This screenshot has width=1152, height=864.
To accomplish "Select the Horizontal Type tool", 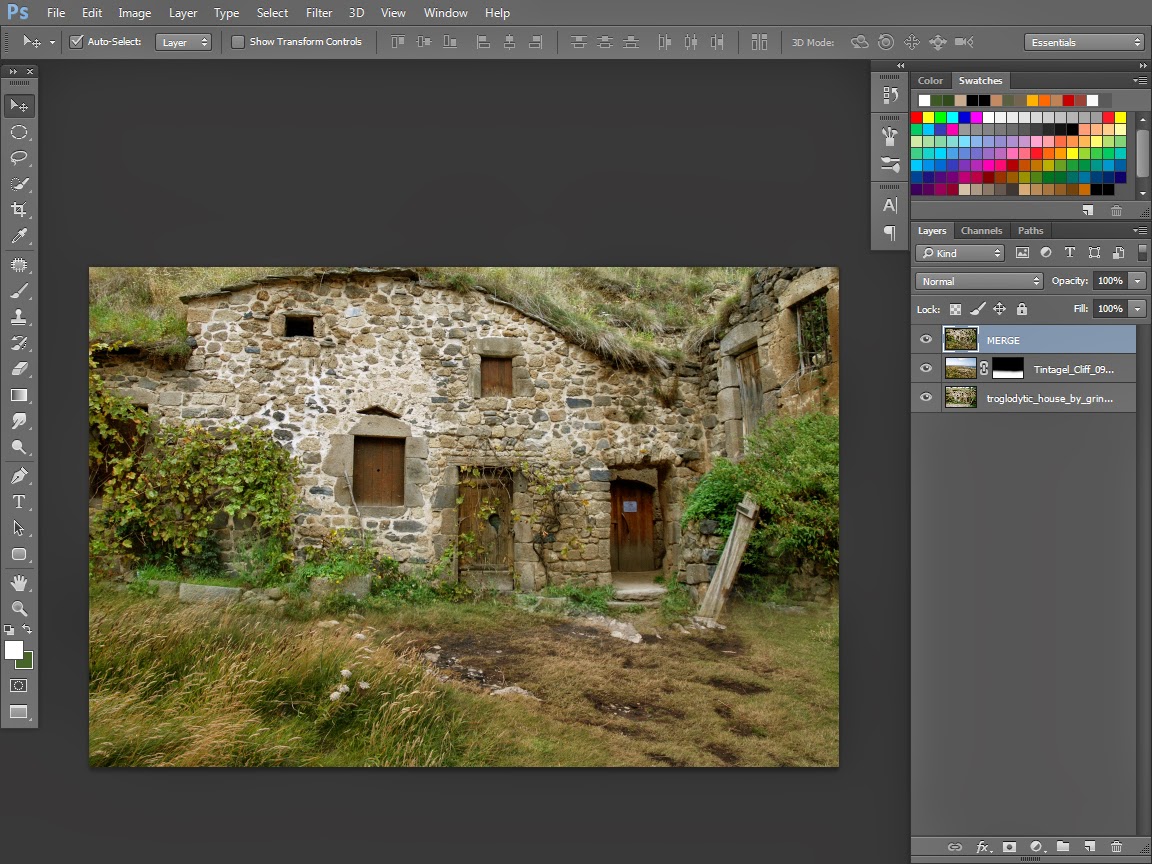I will (x=19, y=502).
